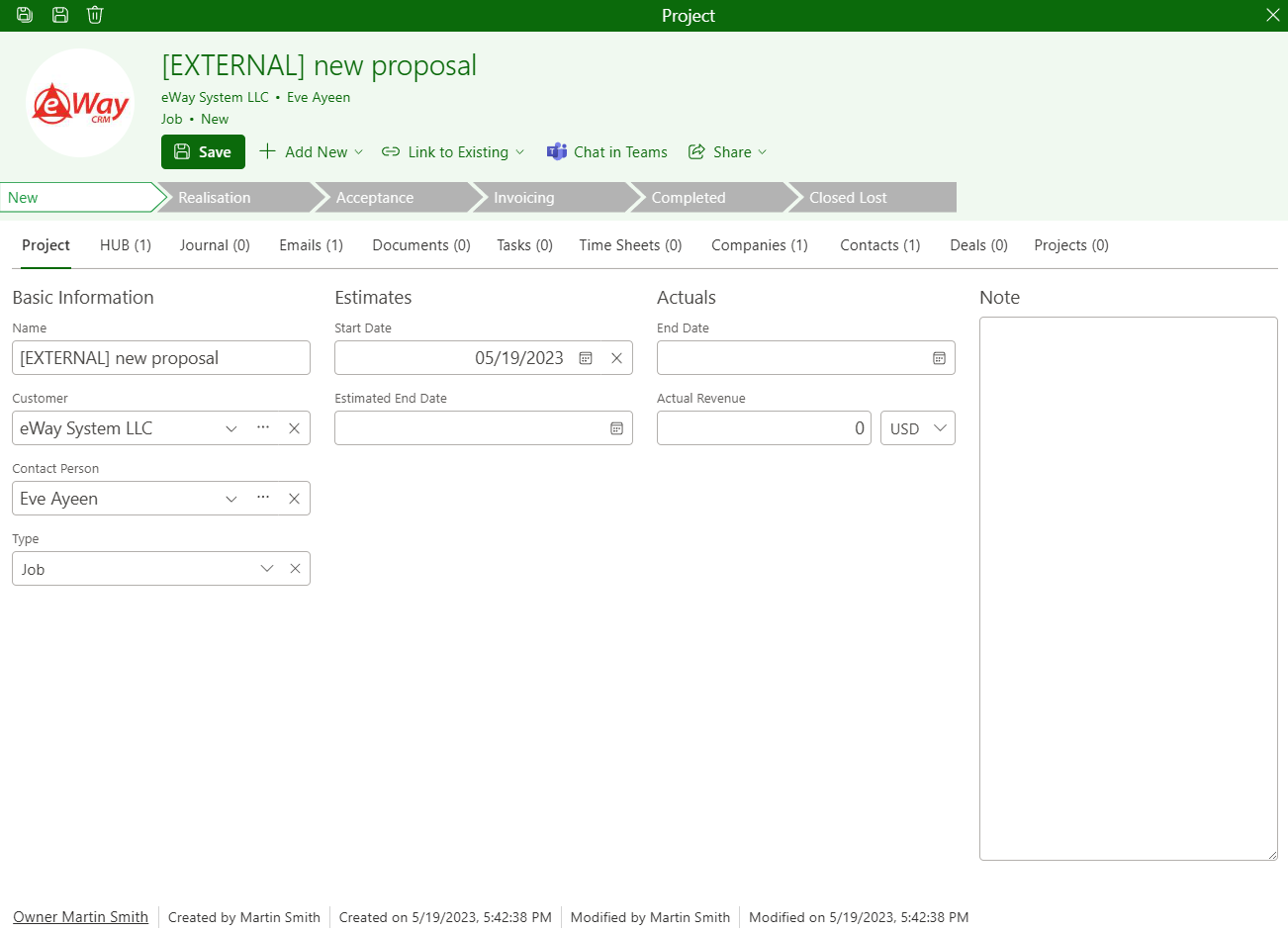Image resolution: width=1288 pixels, height=933 pixels.
Task: Open the Time Sheets (0) tab
Action: pos(630,245)
